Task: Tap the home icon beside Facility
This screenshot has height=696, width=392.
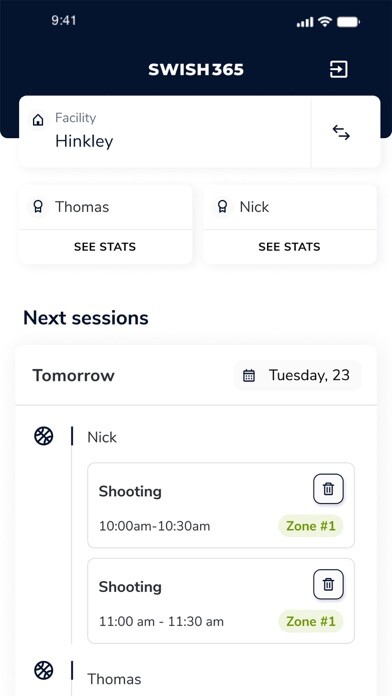Action: pyautogui.click(x=39, y=120)
